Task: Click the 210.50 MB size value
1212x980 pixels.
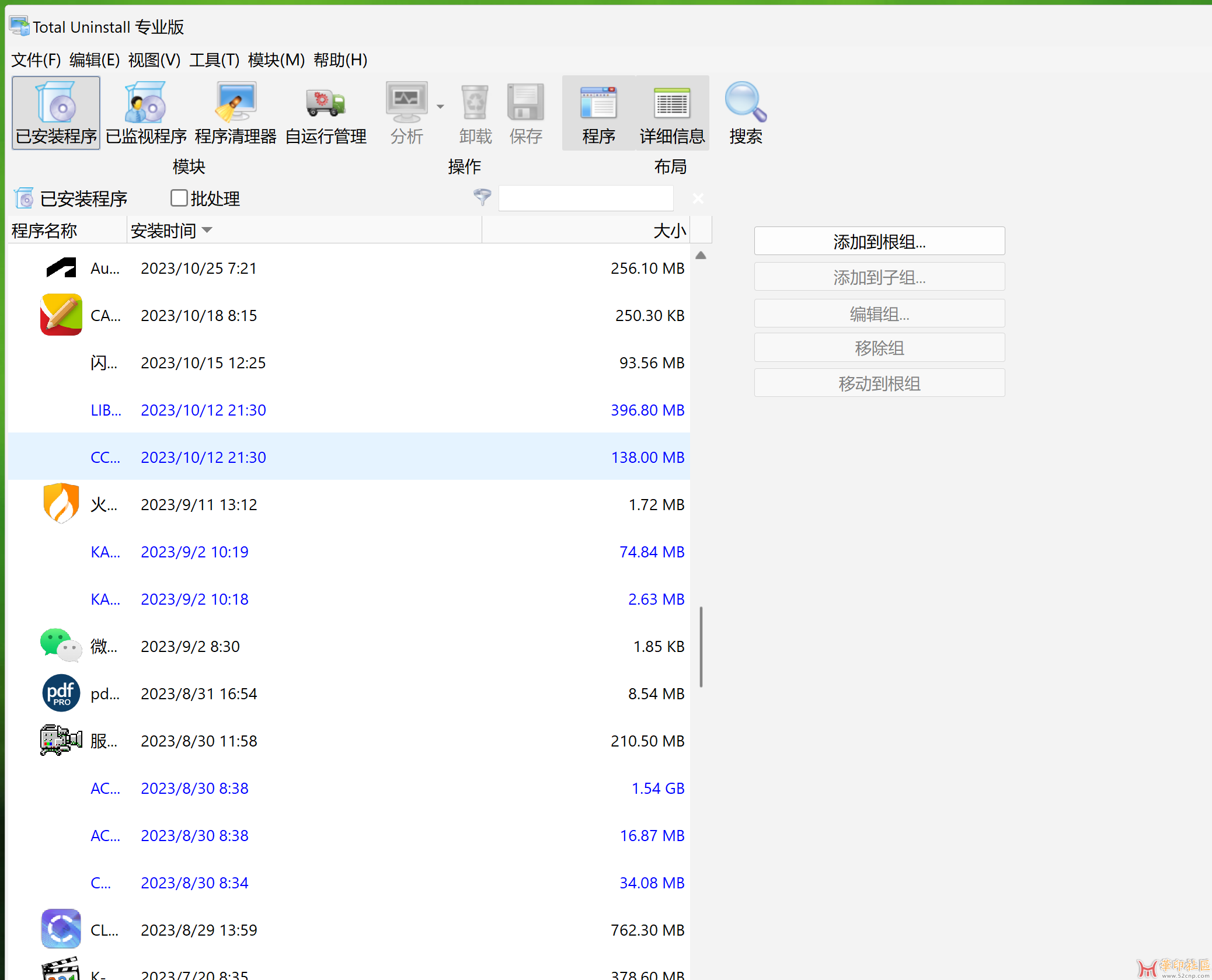Action: 647,740
